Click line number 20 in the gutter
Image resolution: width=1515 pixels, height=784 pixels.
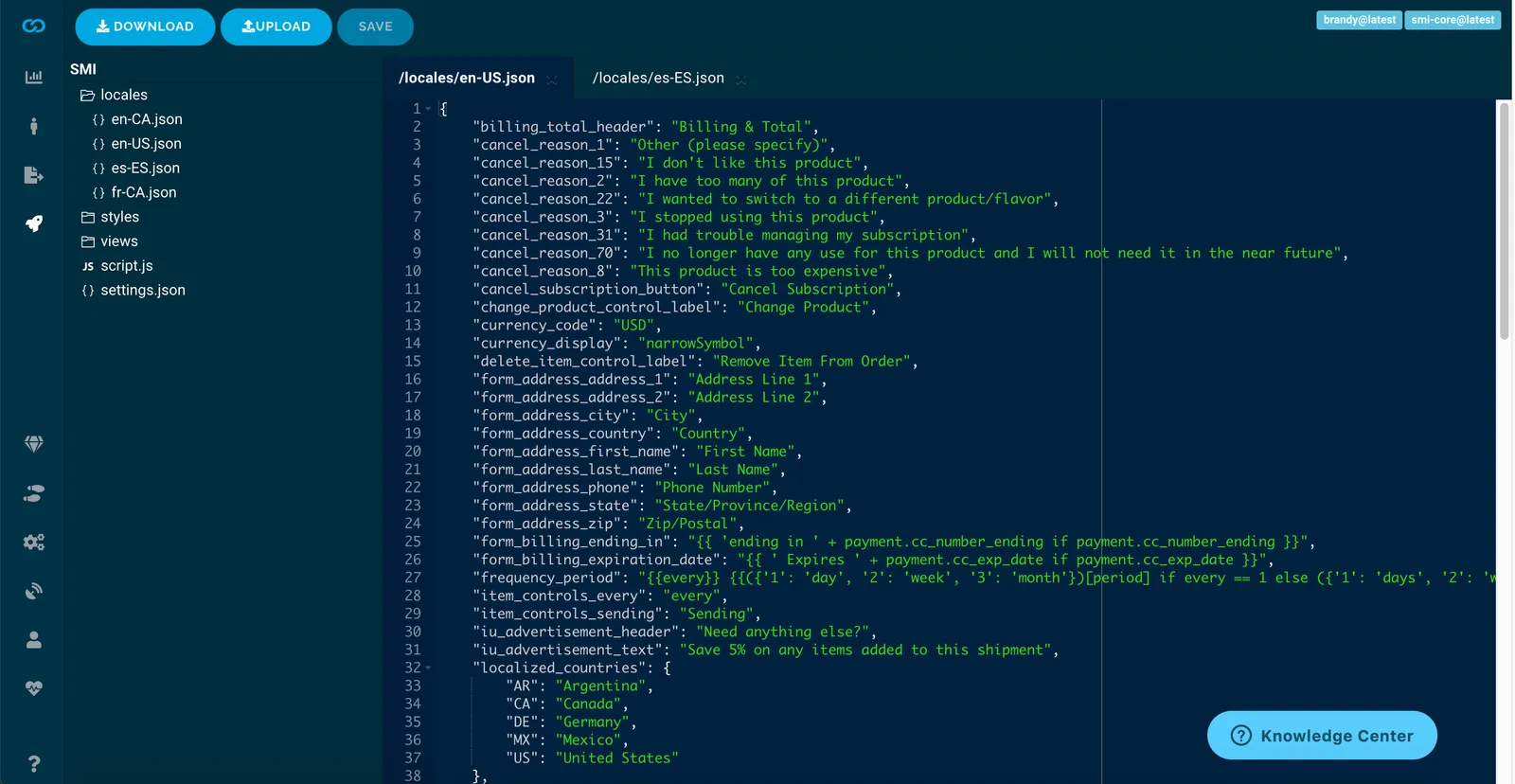tap(413, 452)
